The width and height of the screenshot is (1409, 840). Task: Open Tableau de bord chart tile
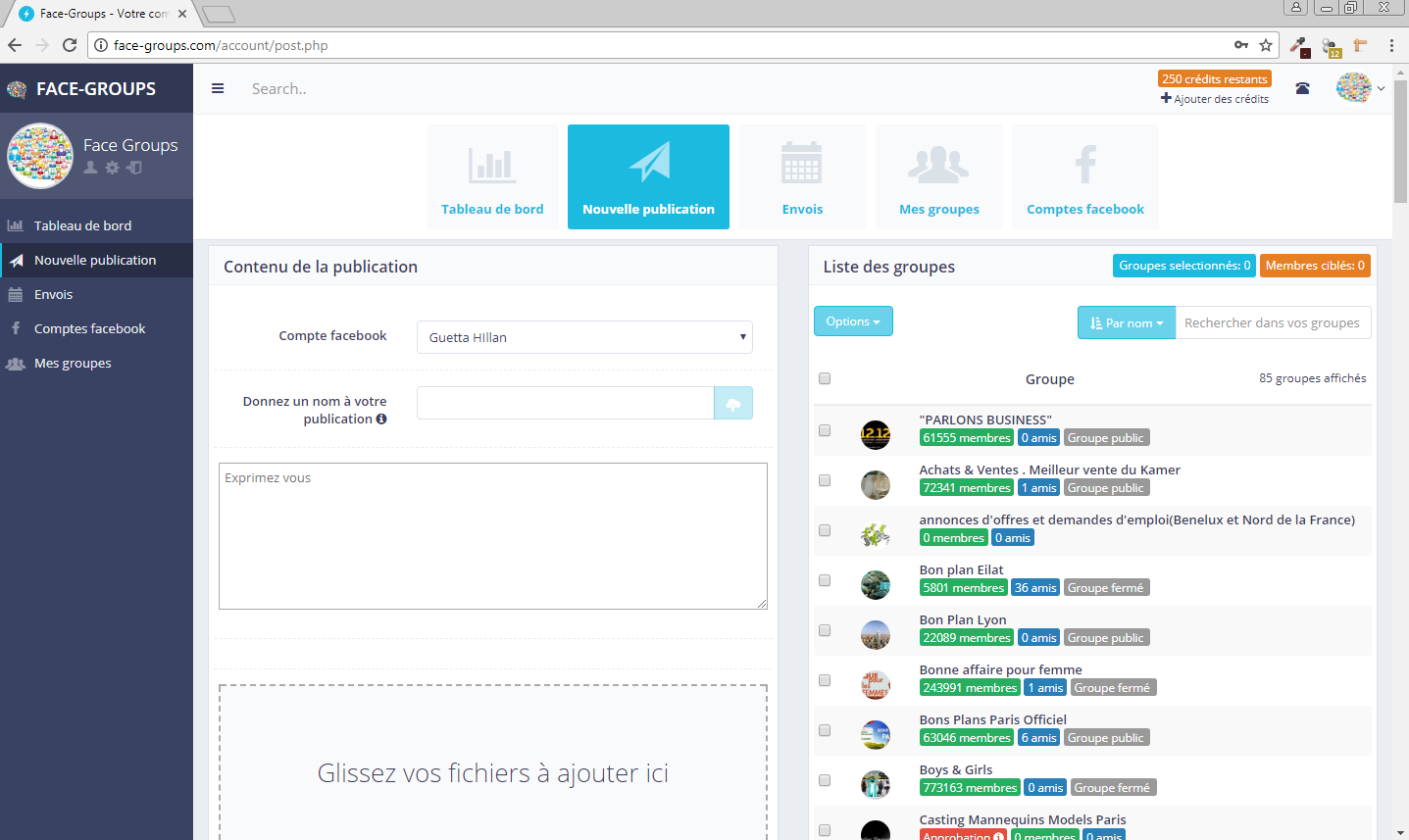point(492,177)
